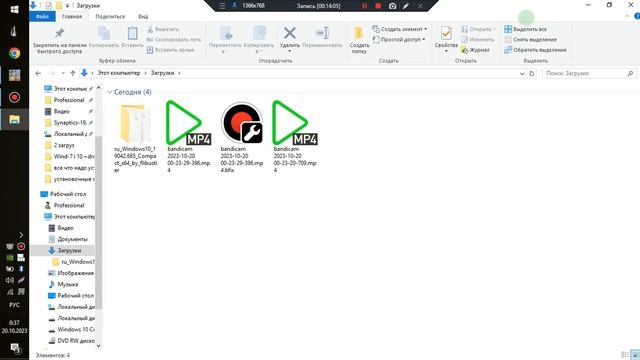Click Вырезать scissors in the ribbon

pyautogui.click(x=163, y=29)
